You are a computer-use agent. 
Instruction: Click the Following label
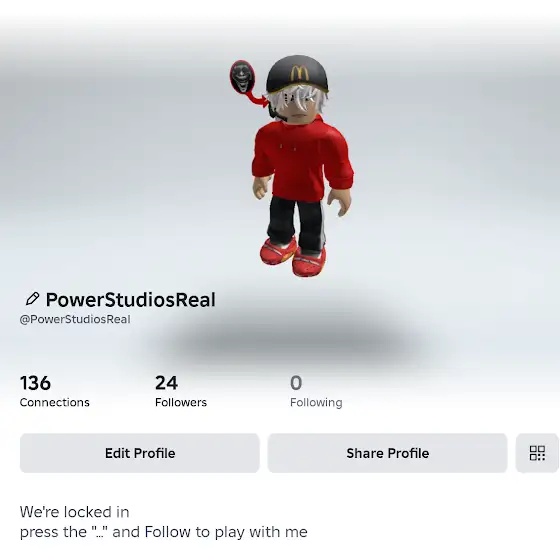point(316,403)
